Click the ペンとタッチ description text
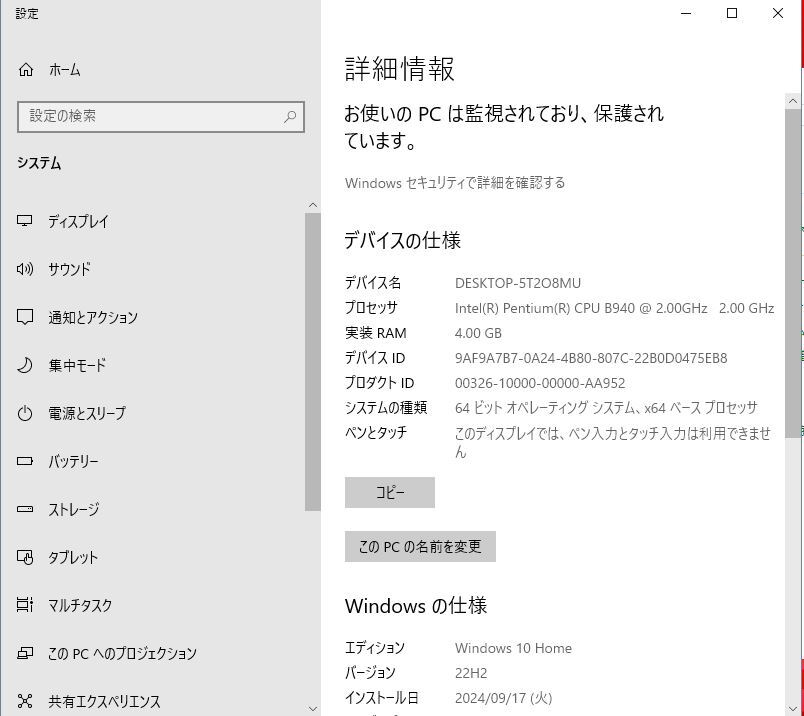804x716 pixels. [613, 442]
